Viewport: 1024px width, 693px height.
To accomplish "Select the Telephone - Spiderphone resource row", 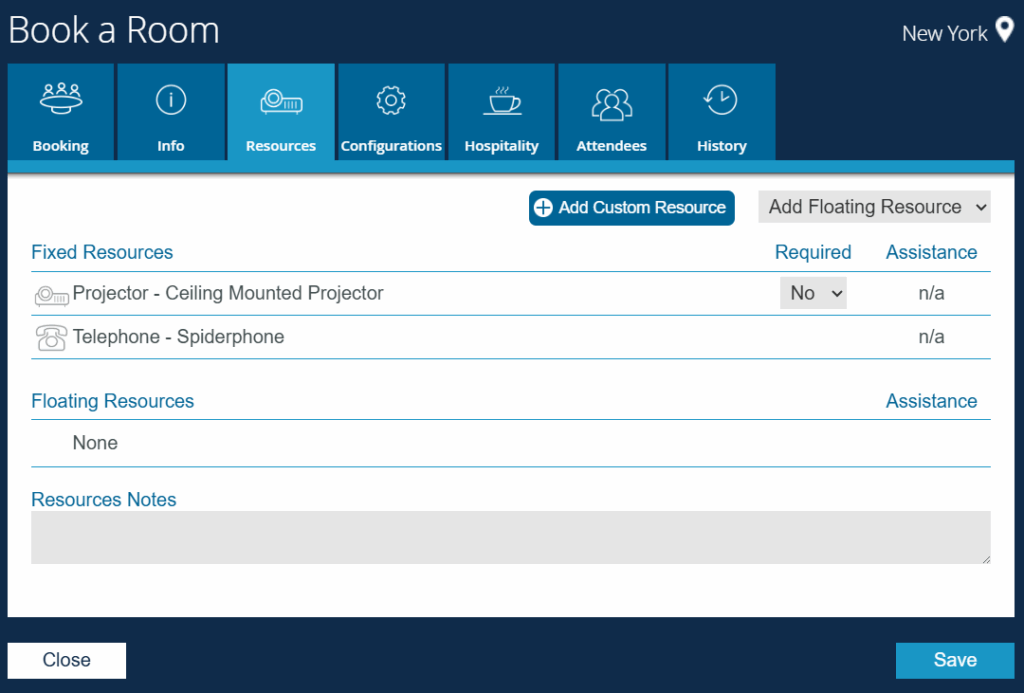I will pyautogui.click(x=178, y=337).
